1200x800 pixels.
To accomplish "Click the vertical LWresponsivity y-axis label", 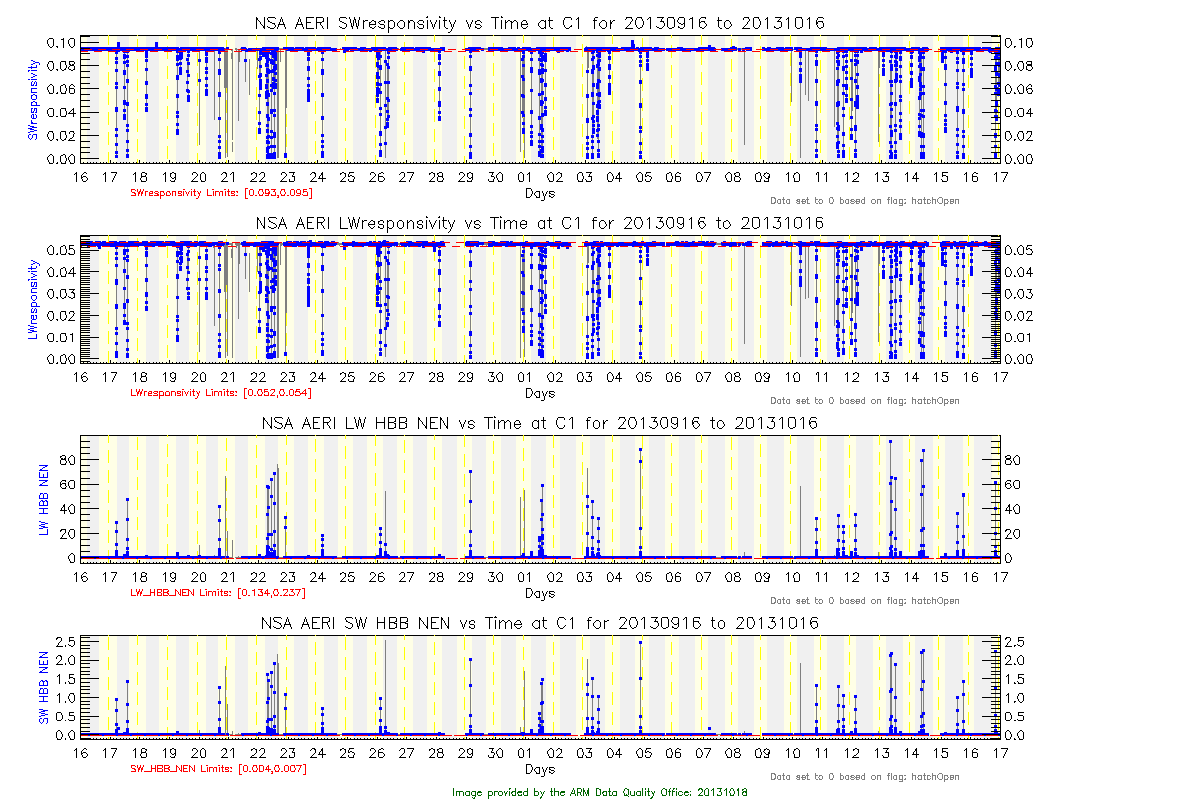I will click(x=33, y=298).
